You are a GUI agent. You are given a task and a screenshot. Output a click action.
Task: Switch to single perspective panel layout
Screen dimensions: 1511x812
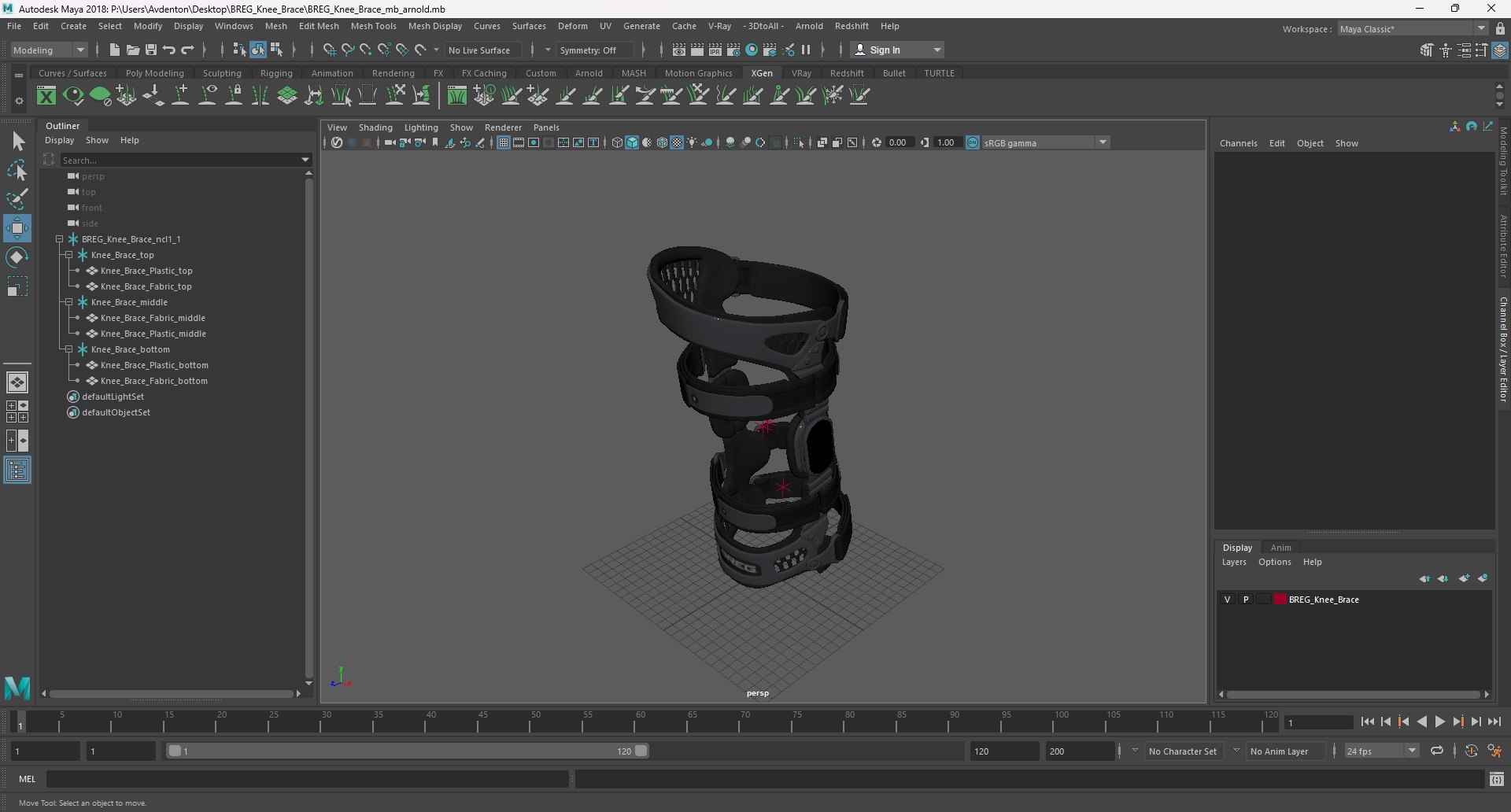tap(17, 382)
